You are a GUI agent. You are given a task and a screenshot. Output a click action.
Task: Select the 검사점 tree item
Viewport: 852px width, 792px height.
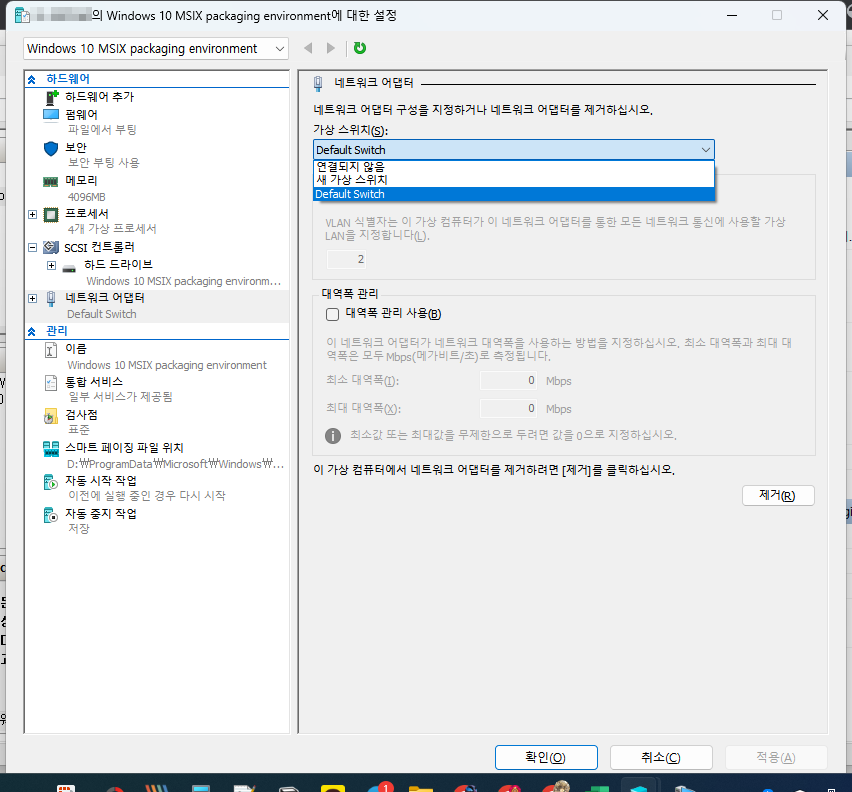pyautogui.click(x=82, y=415)
